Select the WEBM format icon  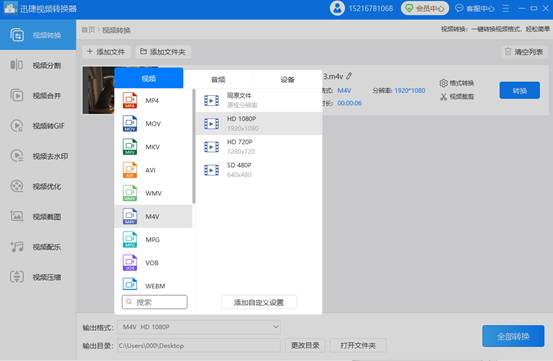coord(130,284)
